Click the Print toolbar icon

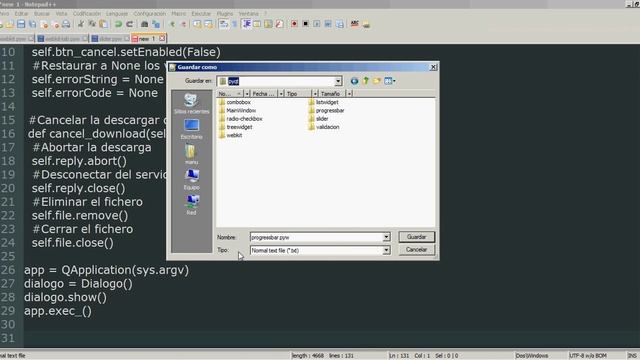(x=66, y=24)
